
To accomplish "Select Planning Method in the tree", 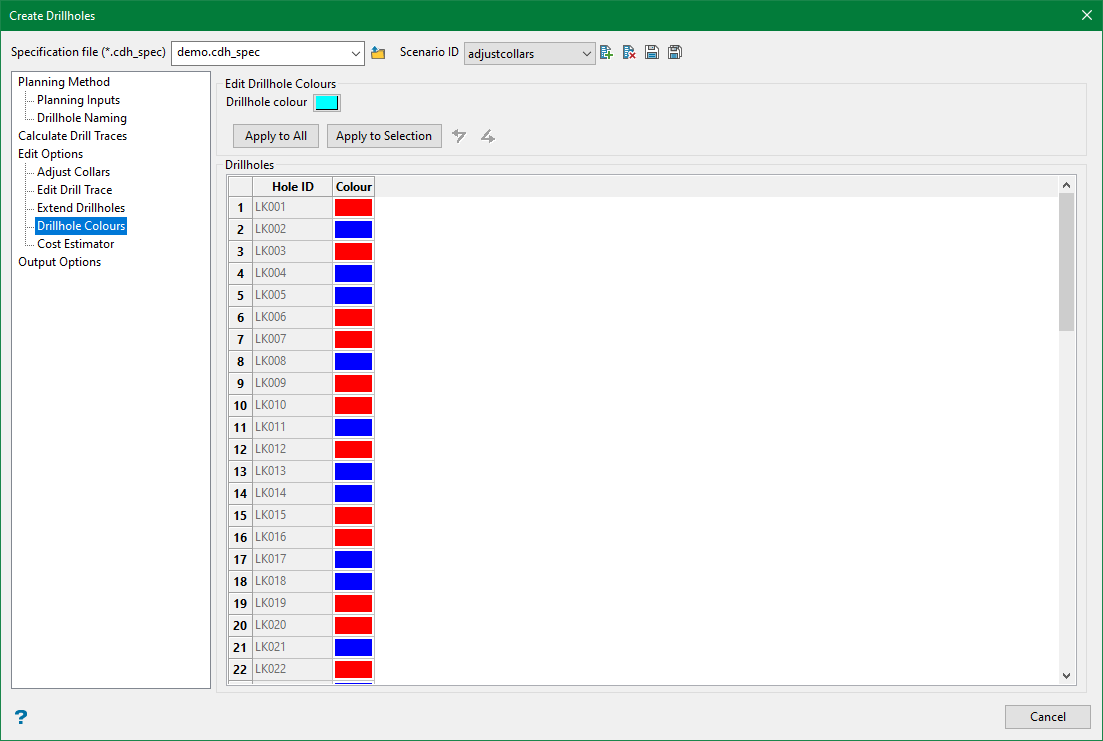I will (64, 82).
